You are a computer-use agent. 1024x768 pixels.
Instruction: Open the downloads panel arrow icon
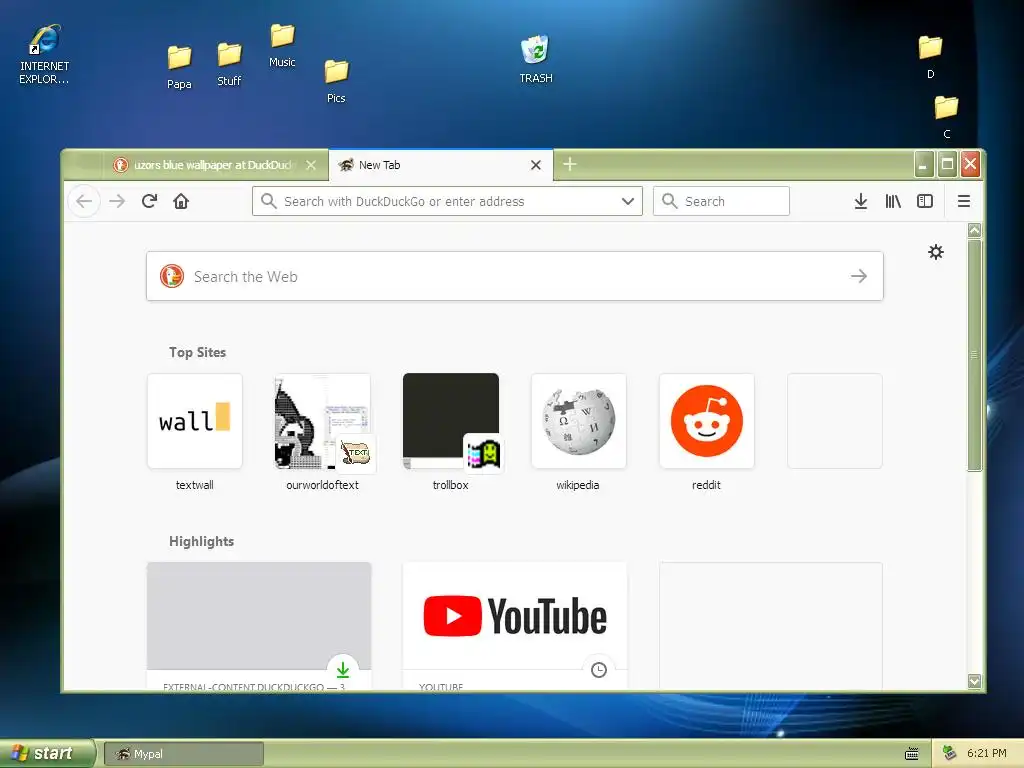point(861,201)
